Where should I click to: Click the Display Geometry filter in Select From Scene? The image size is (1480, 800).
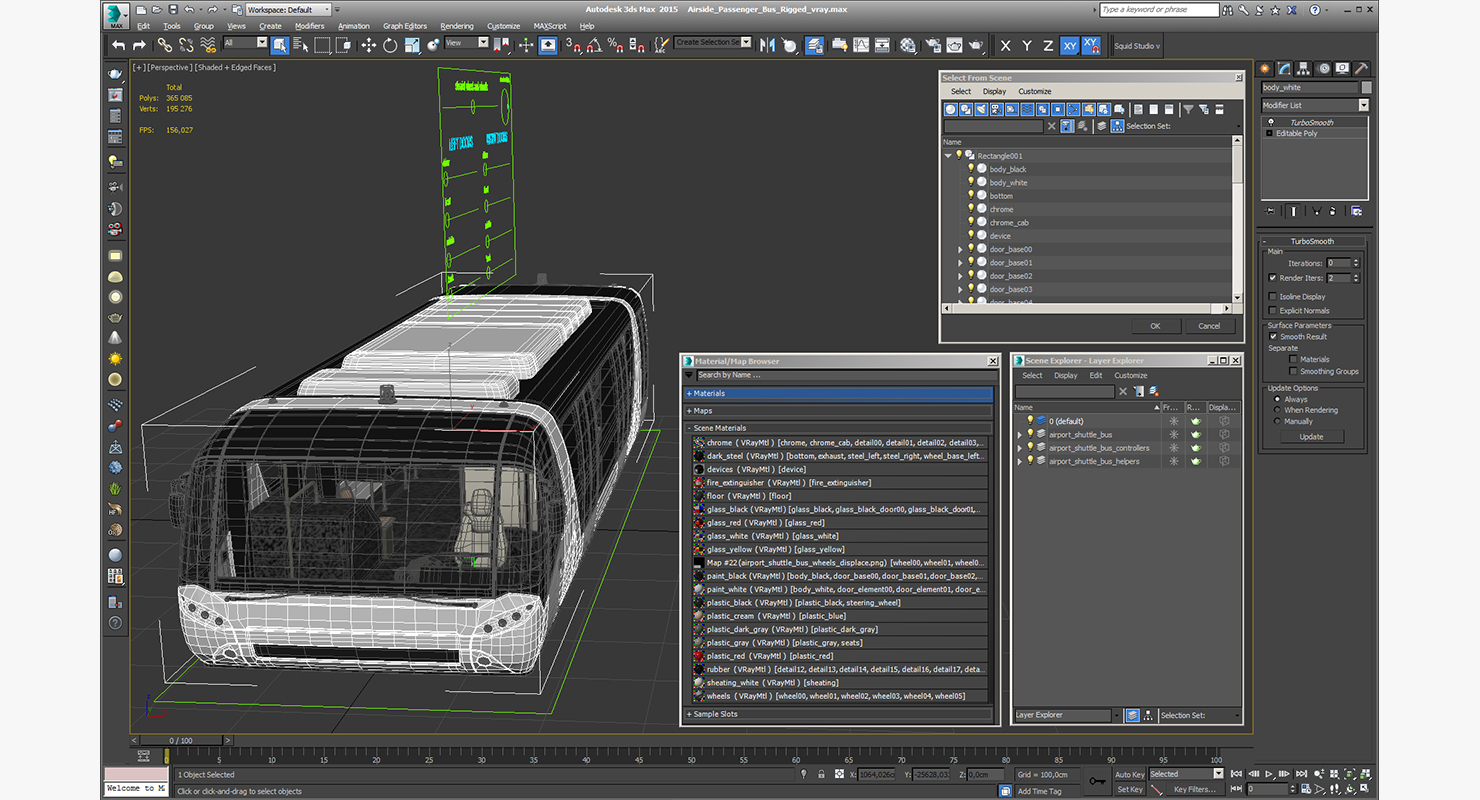coord(953,109)
